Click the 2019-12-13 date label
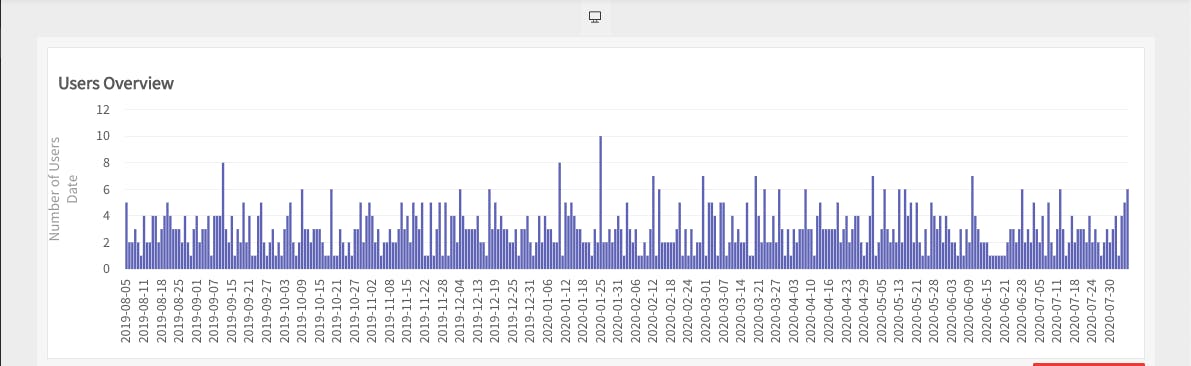The image size is (1191, 366). (x=477, y=311)
